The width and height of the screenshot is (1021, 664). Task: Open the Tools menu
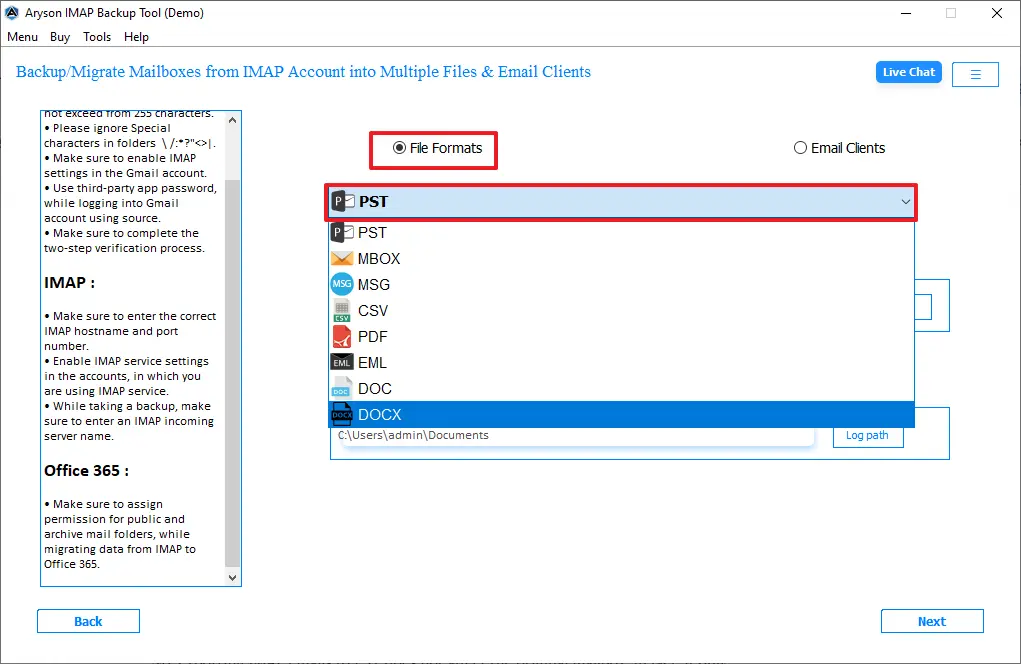click(x=97, y=37)
